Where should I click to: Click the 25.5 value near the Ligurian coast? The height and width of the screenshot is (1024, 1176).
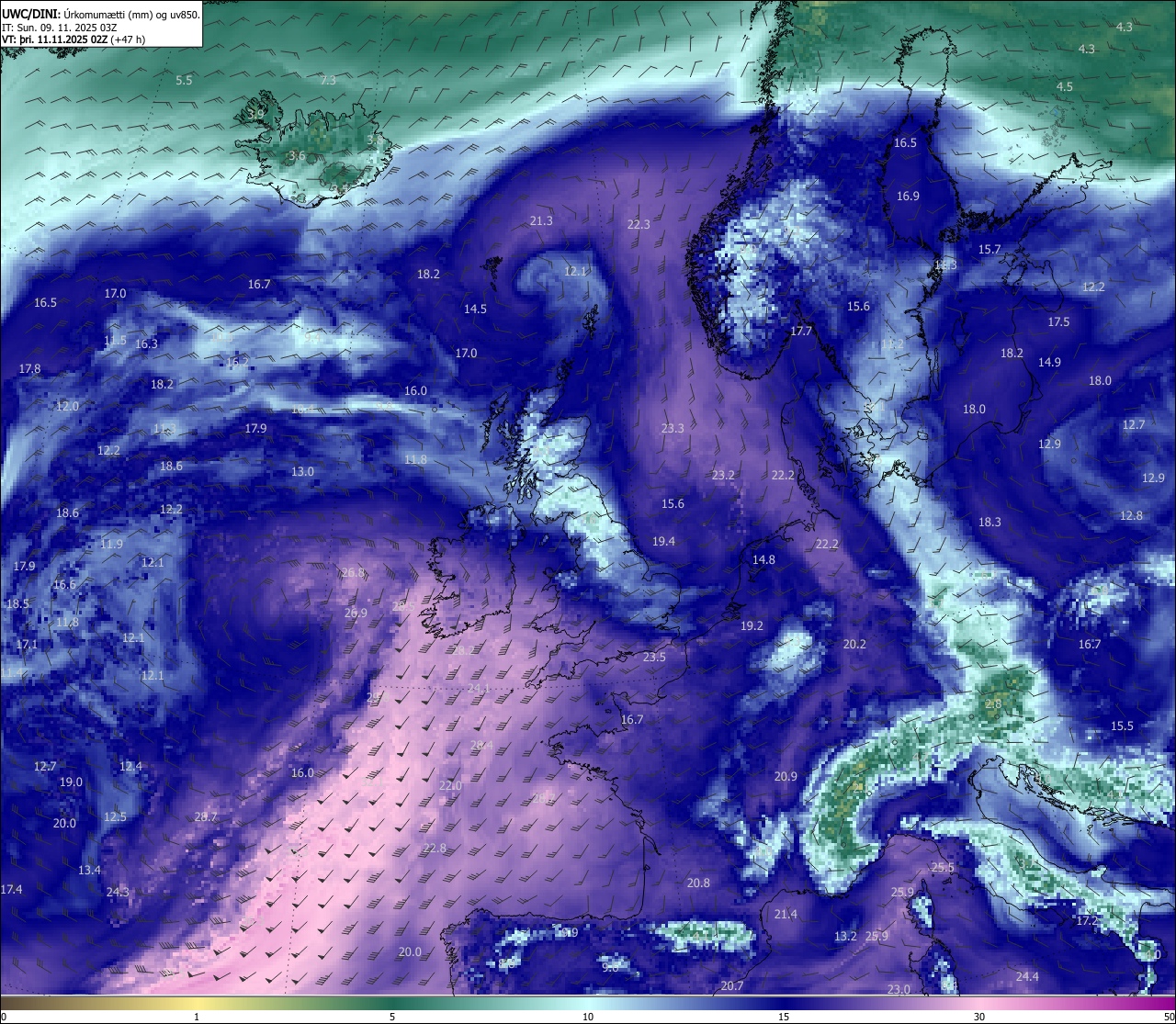(943, 868)
